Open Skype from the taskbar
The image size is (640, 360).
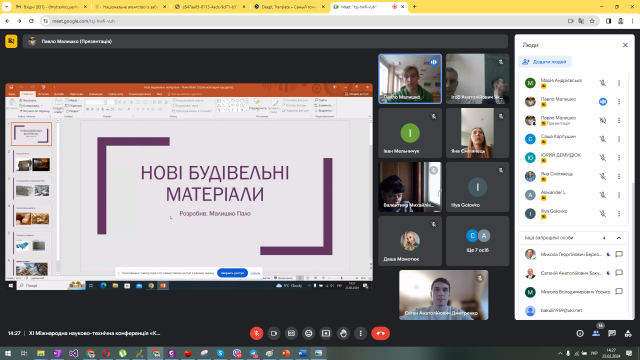[221, 353]
